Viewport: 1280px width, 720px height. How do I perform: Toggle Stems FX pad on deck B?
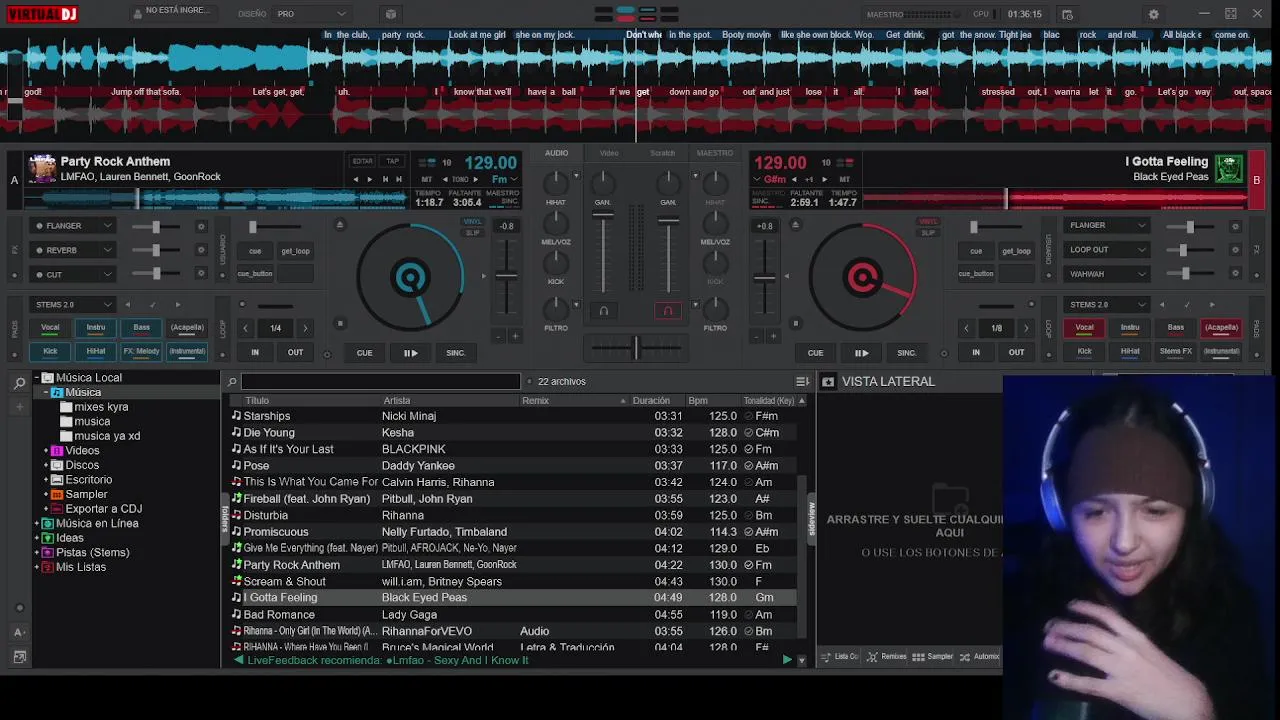[x=1176, y=351]
